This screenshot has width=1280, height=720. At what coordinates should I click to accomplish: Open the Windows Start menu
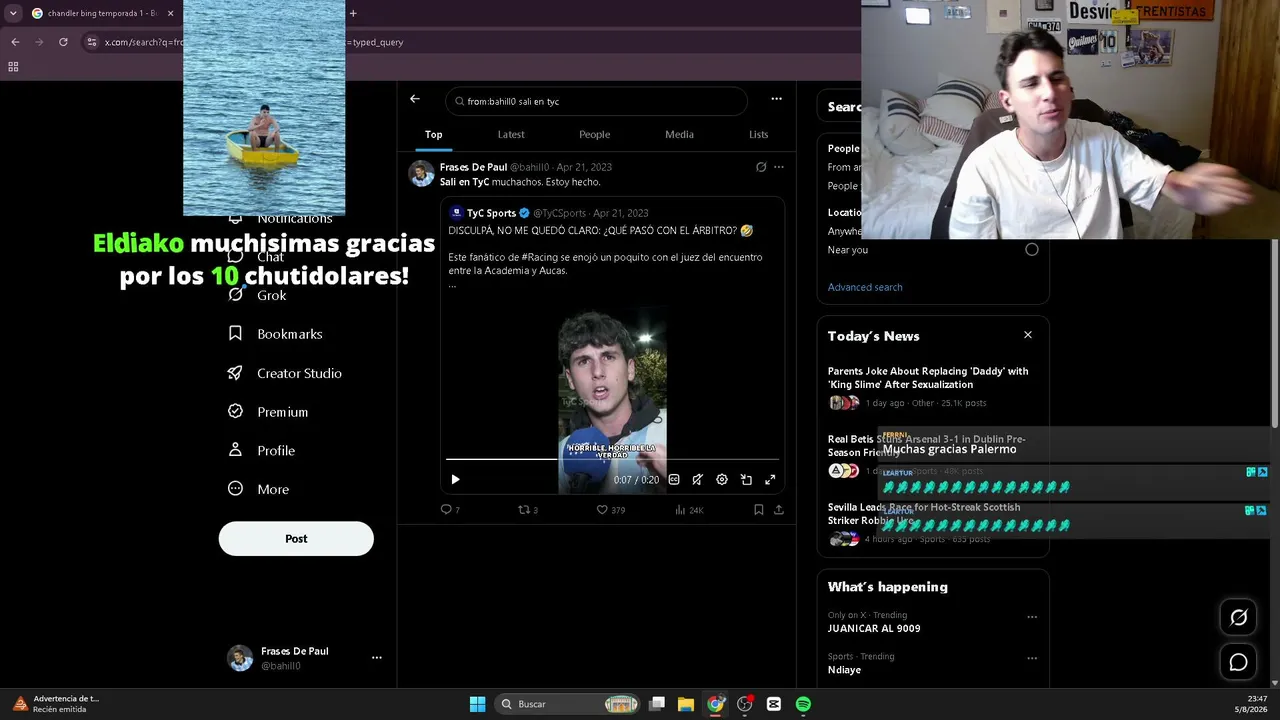click(477, 704)
